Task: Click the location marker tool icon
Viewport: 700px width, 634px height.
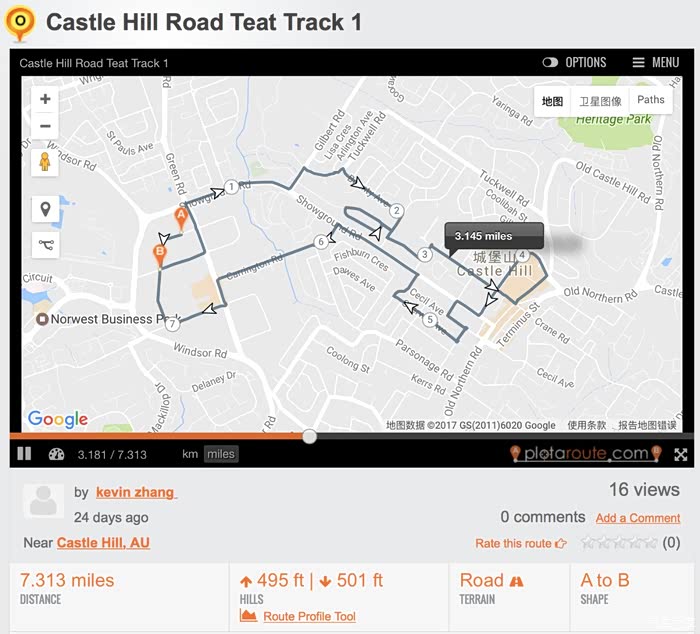Action: coord(45,209)
